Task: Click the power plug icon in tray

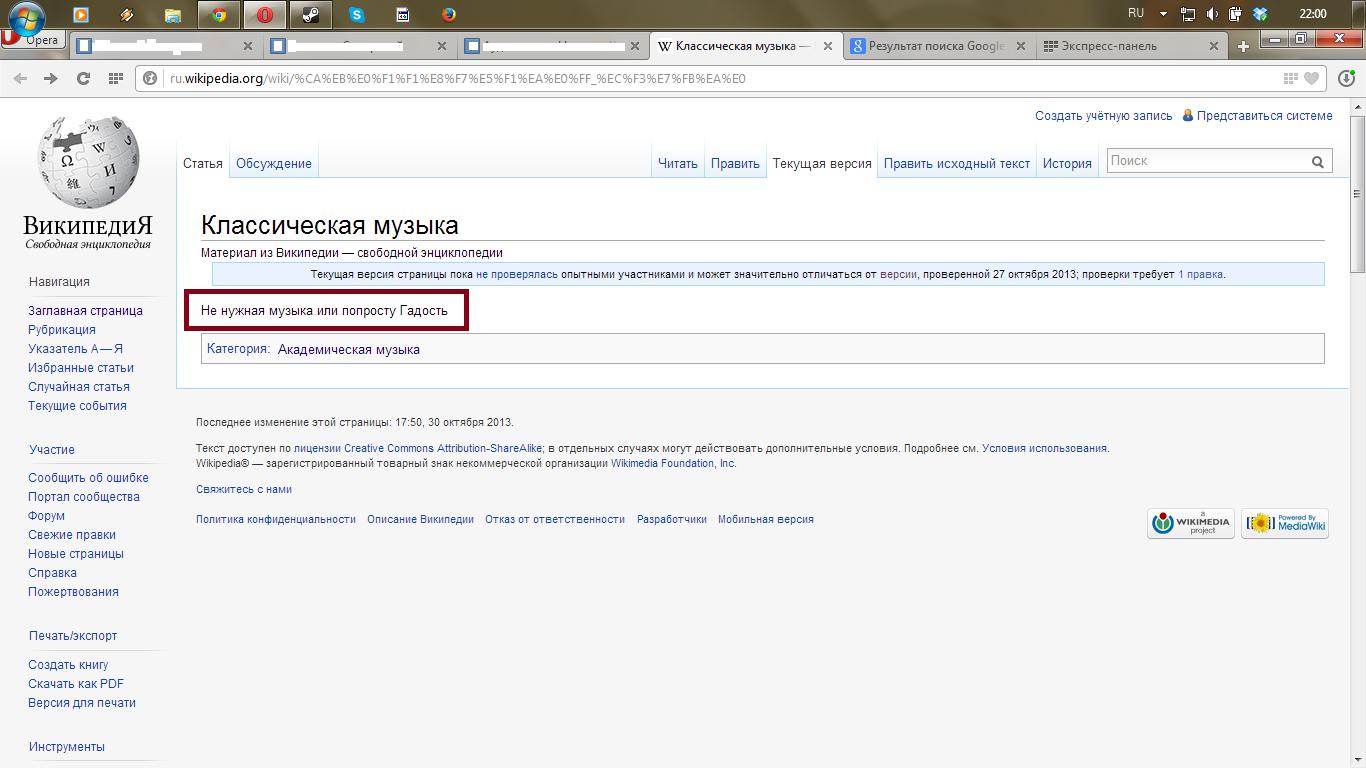Action: (x=1236, y=14)
